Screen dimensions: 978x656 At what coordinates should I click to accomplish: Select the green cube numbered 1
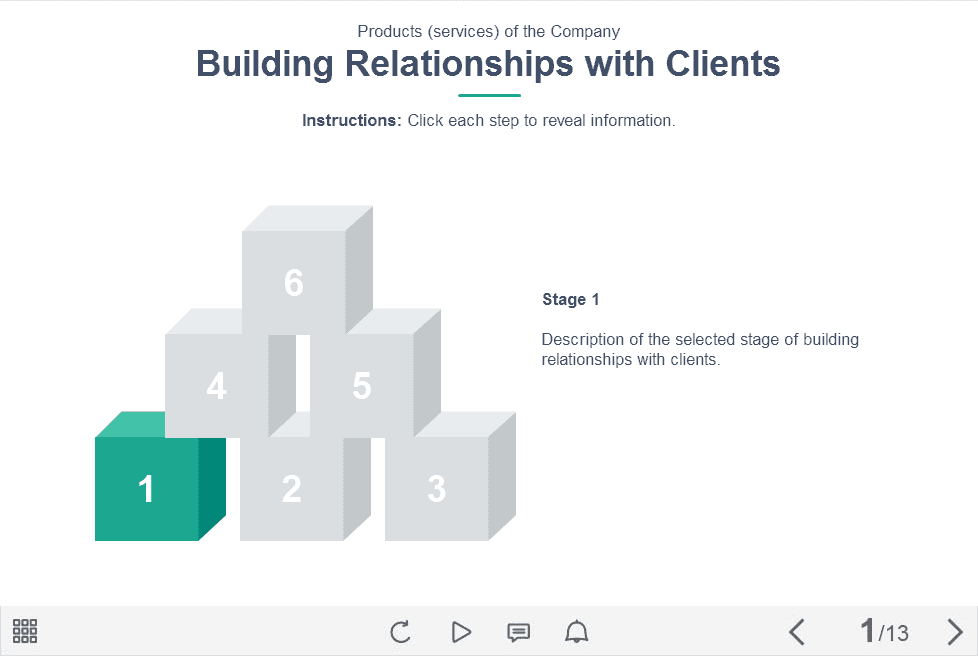[147, 488]
